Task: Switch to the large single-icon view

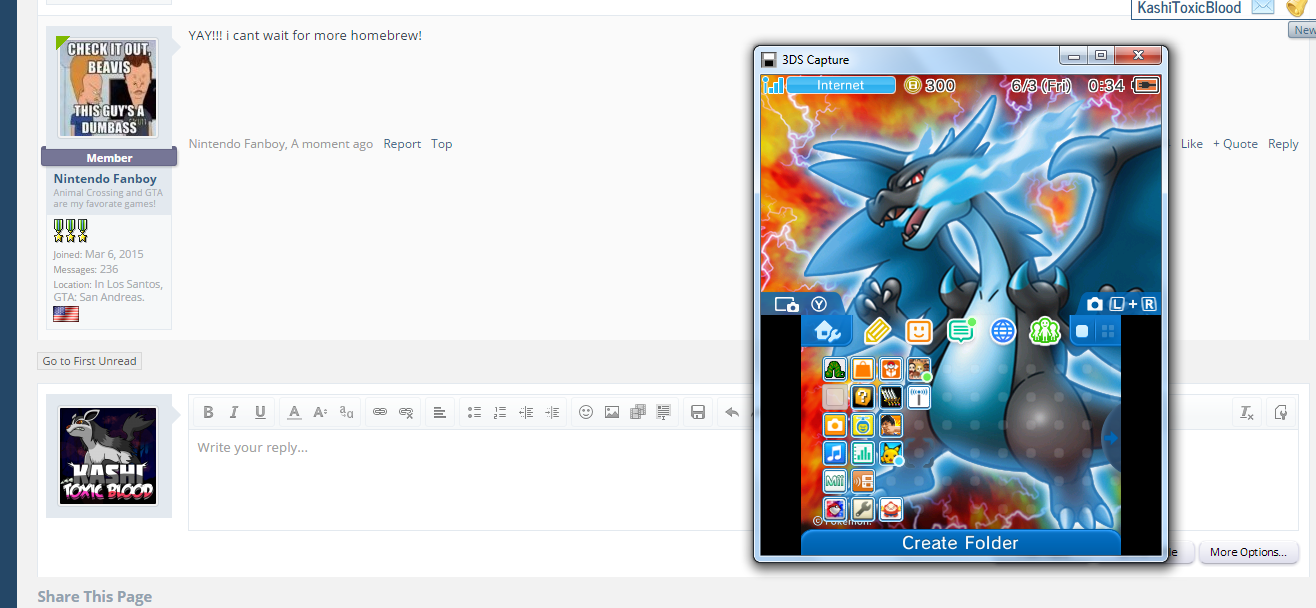Action: pos(1081,331)
